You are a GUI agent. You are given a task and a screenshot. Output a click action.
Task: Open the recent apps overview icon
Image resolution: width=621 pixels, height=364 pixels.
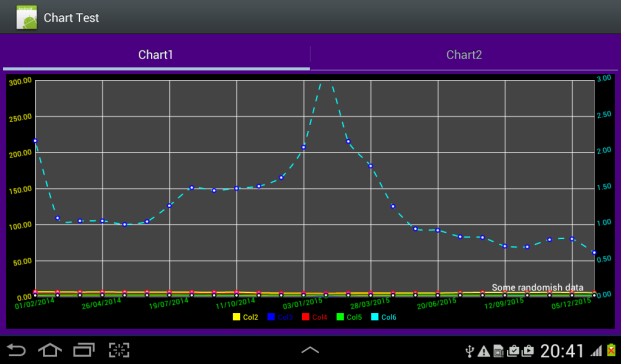click(84, 350)
